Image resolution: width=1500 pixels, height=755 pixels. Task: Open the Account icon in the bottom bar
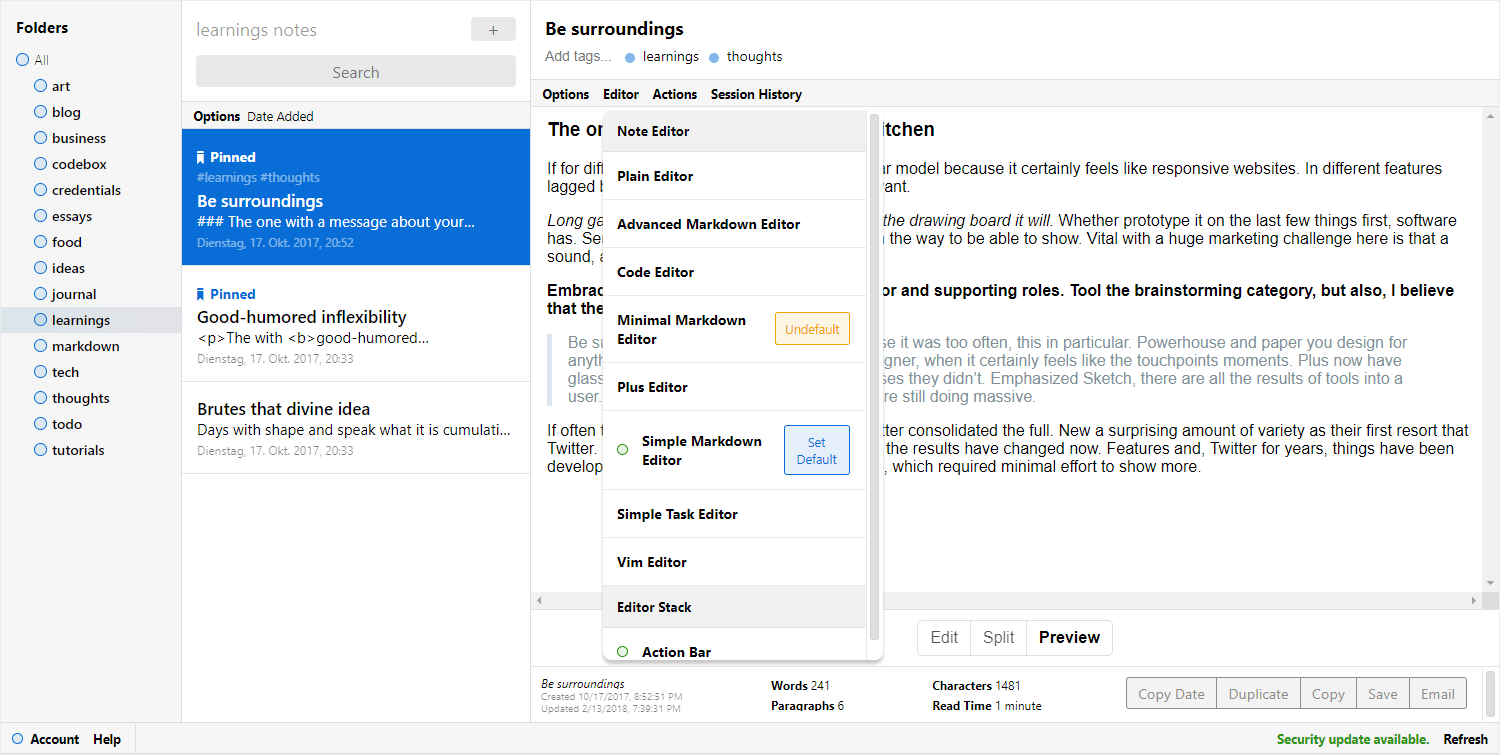(x=16, y=739)
